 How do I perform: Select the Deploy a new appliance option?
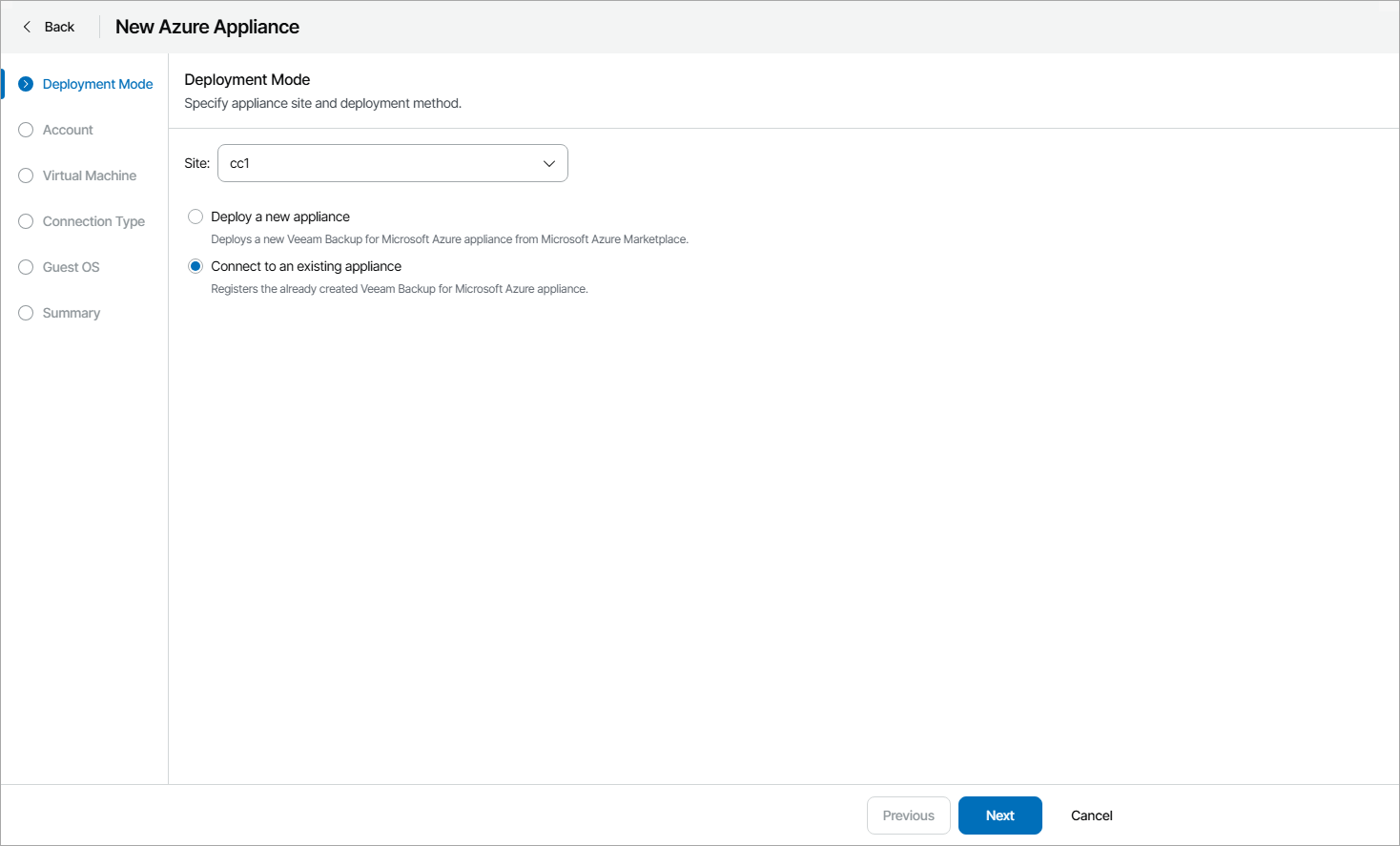pos(196,217)
